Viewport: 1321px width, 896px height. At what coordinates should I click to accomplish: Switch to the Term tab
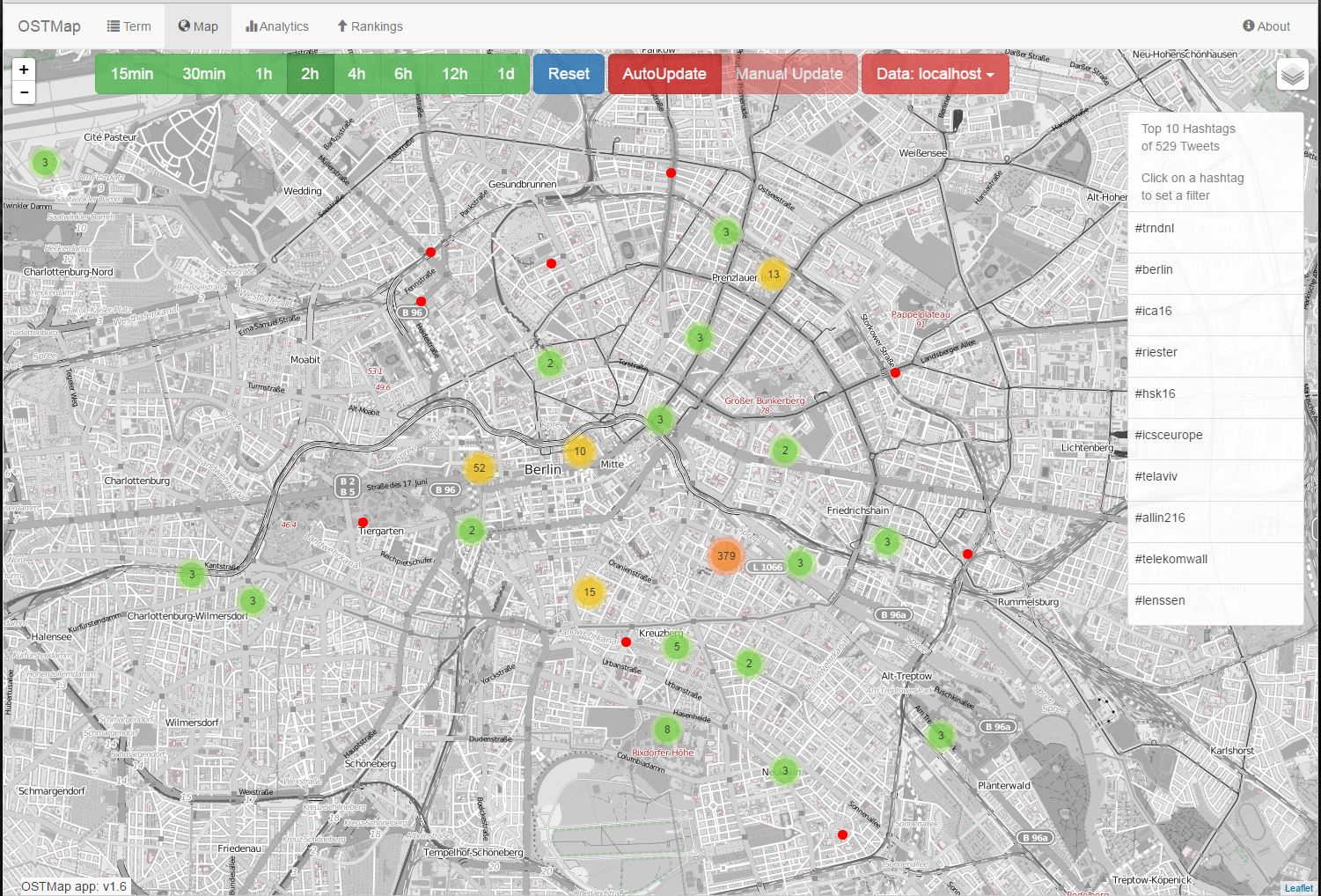pyautogui.click(x=129, y=26)
